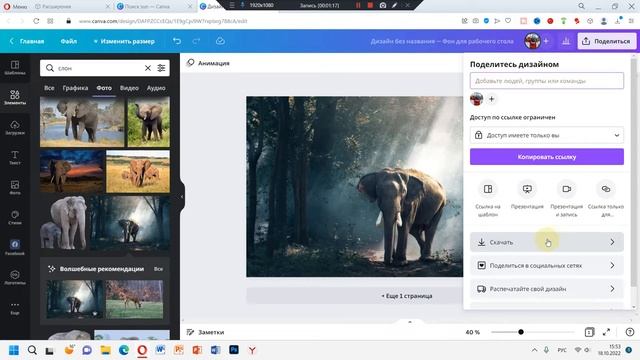Choose Present and record option
The image size is (640, 360).
pyautogui.click(x=567, y=199)
